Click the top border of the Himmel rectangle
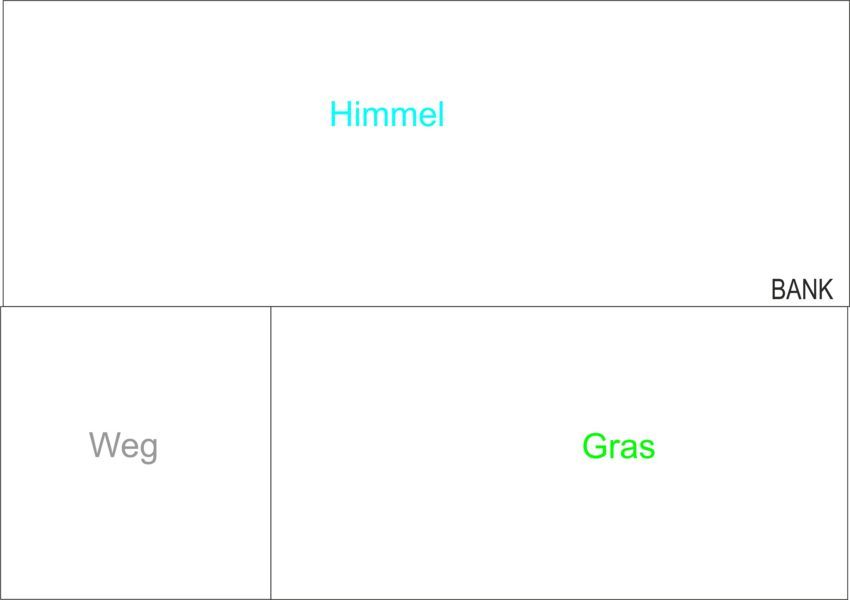This screenshot has height=600, width=850. (425, 1)
